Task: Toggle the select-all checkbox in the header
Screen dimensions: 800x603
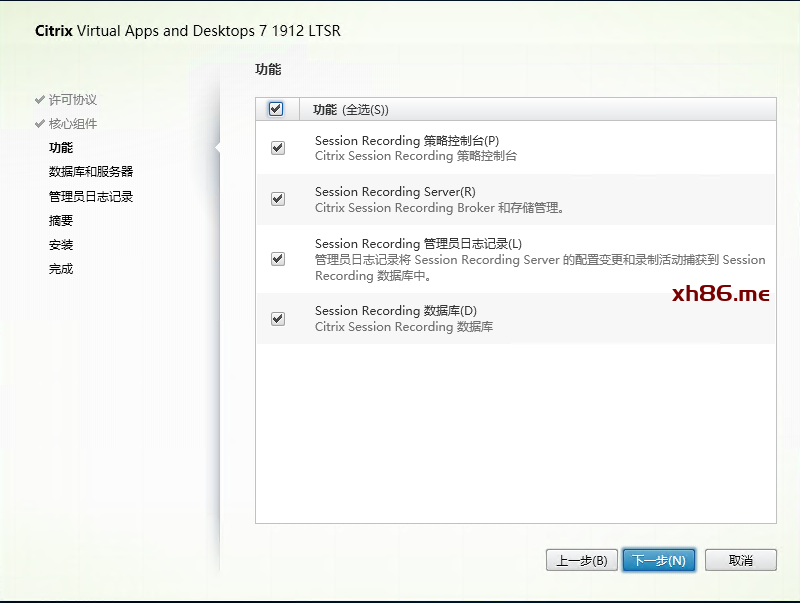Action: pyautogui.click(x=276, y=109)
